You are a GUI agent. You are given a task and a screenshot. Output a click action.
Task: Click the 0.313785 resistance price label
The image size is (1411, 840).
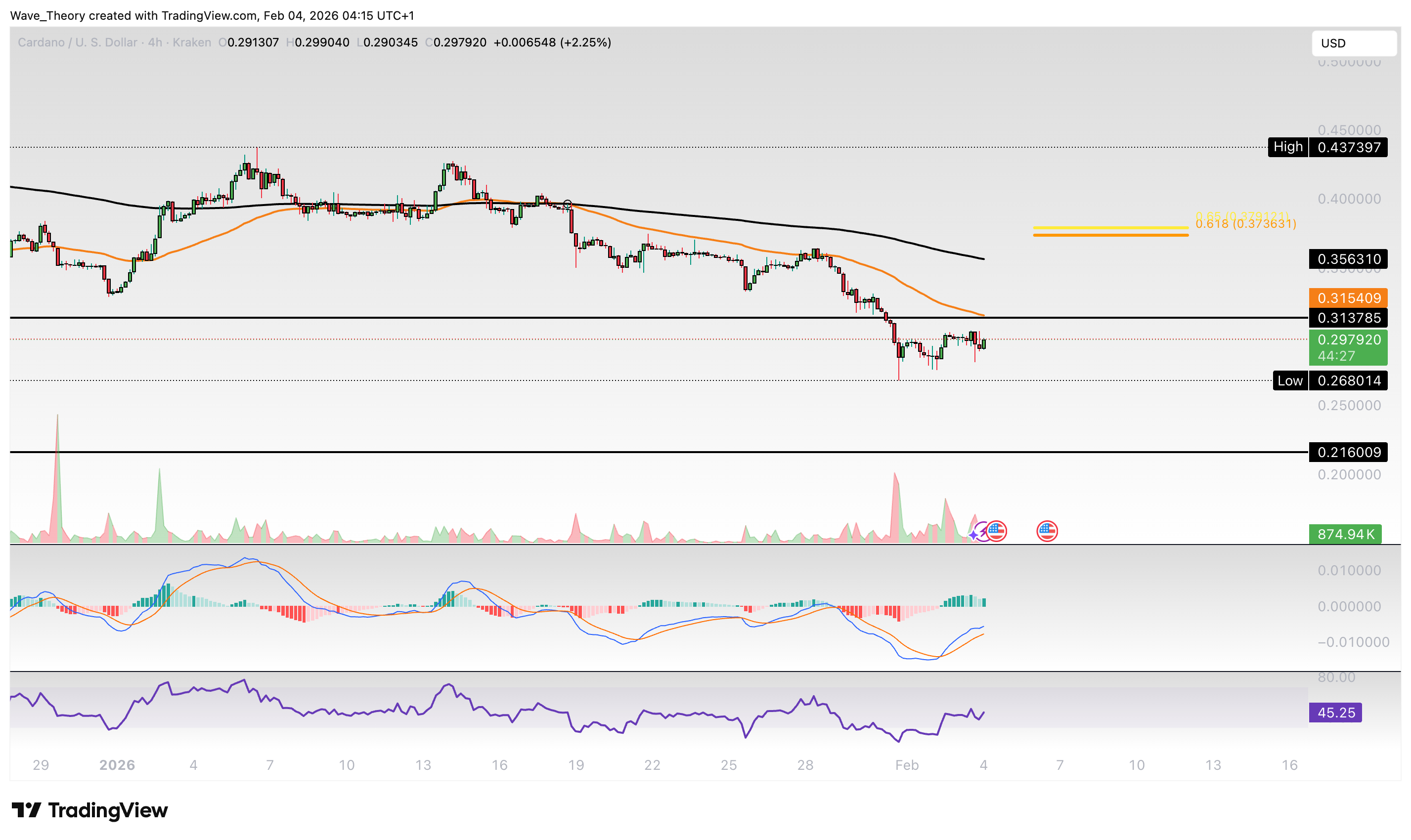tap(1348, 318)
